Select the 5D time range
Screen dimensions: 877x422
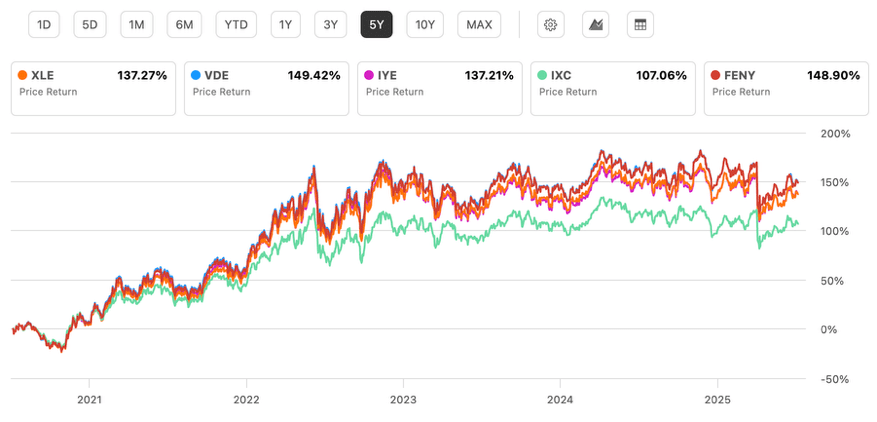point(90,25)
